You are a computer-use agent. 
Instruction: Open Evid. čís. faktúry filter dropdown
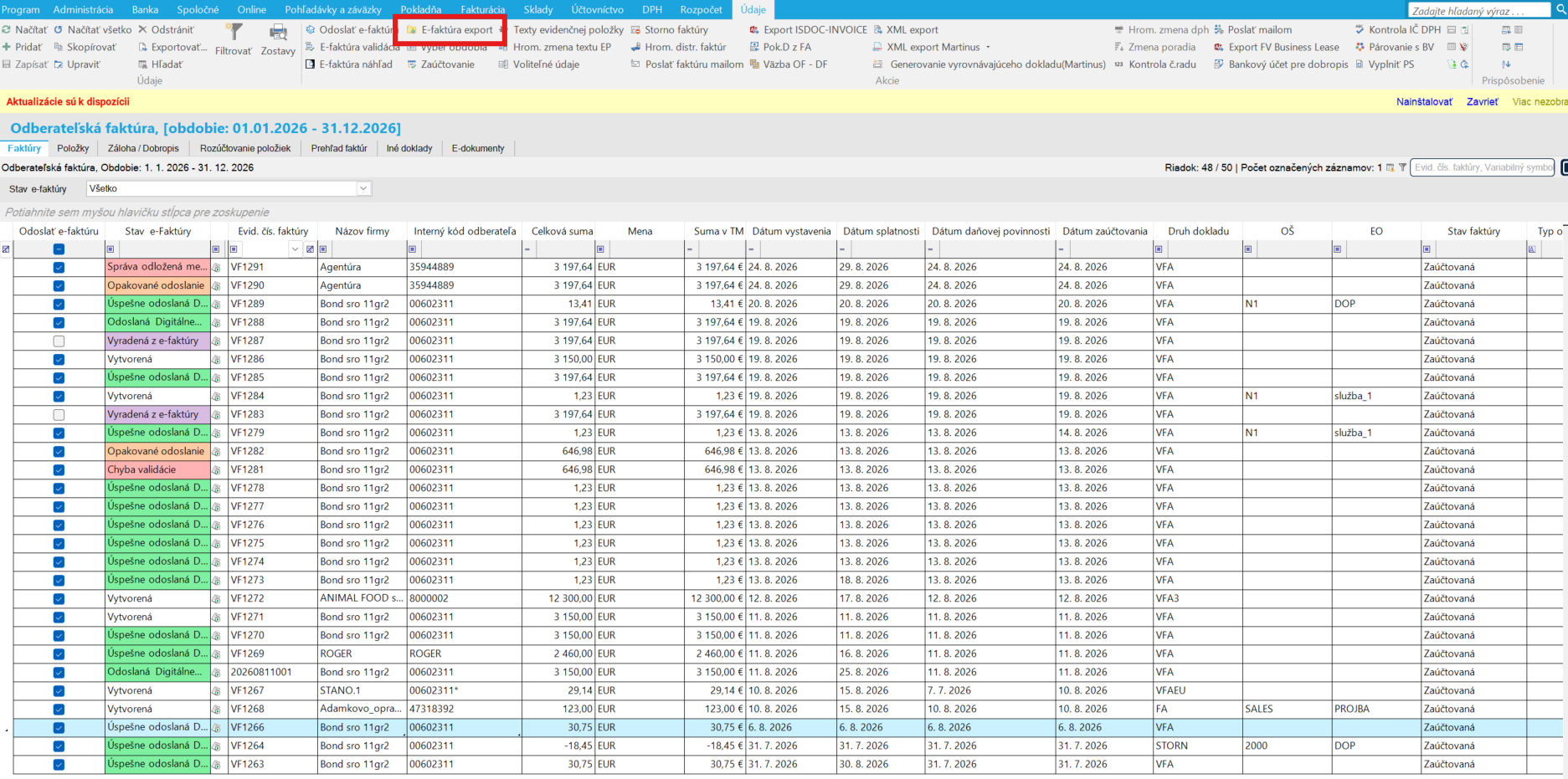tap(295, 249)
